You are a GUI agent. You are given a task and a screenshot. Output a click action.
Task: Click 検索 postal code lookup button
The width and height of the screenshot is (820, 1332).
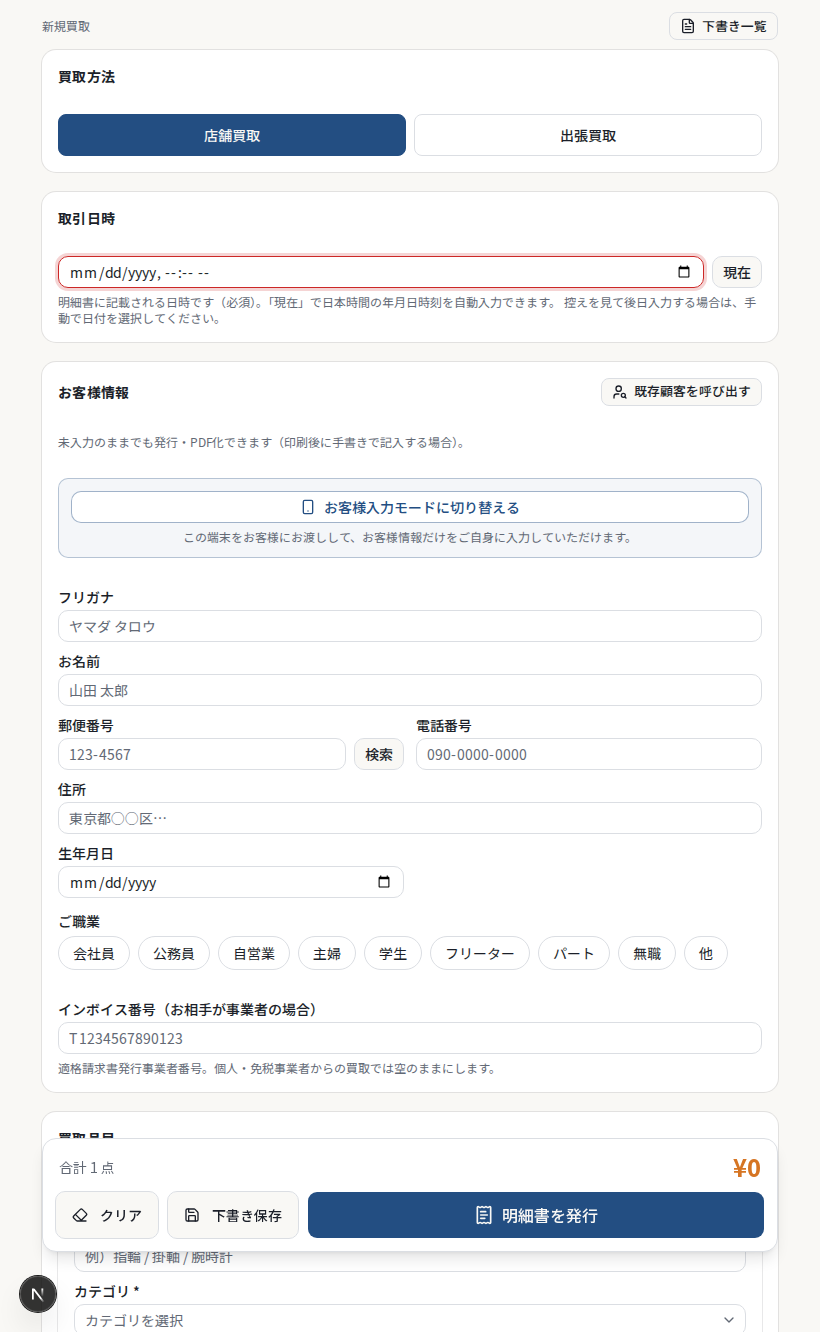[379, 754]
